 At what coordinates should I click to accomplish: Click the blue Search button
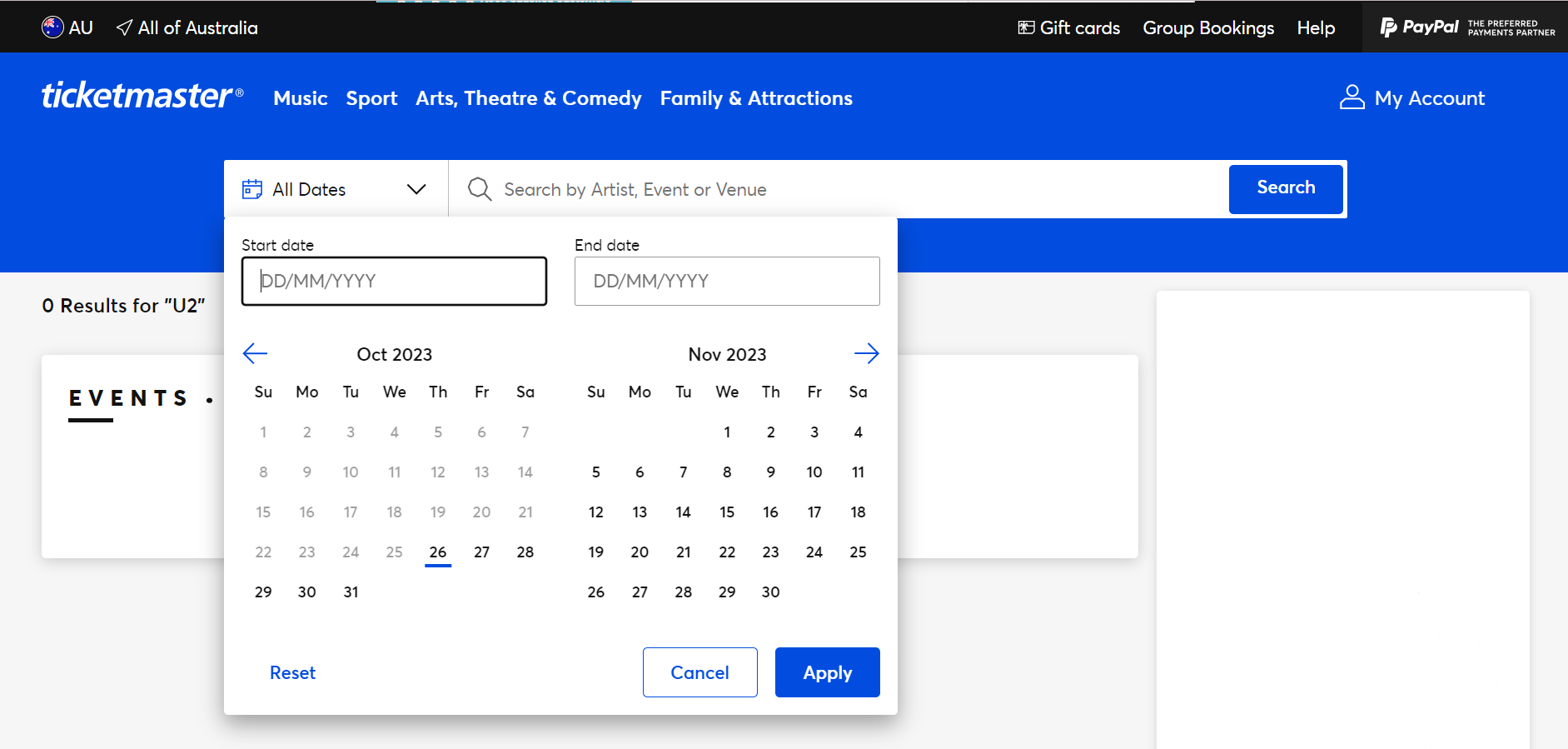[x=1285, y=188]
